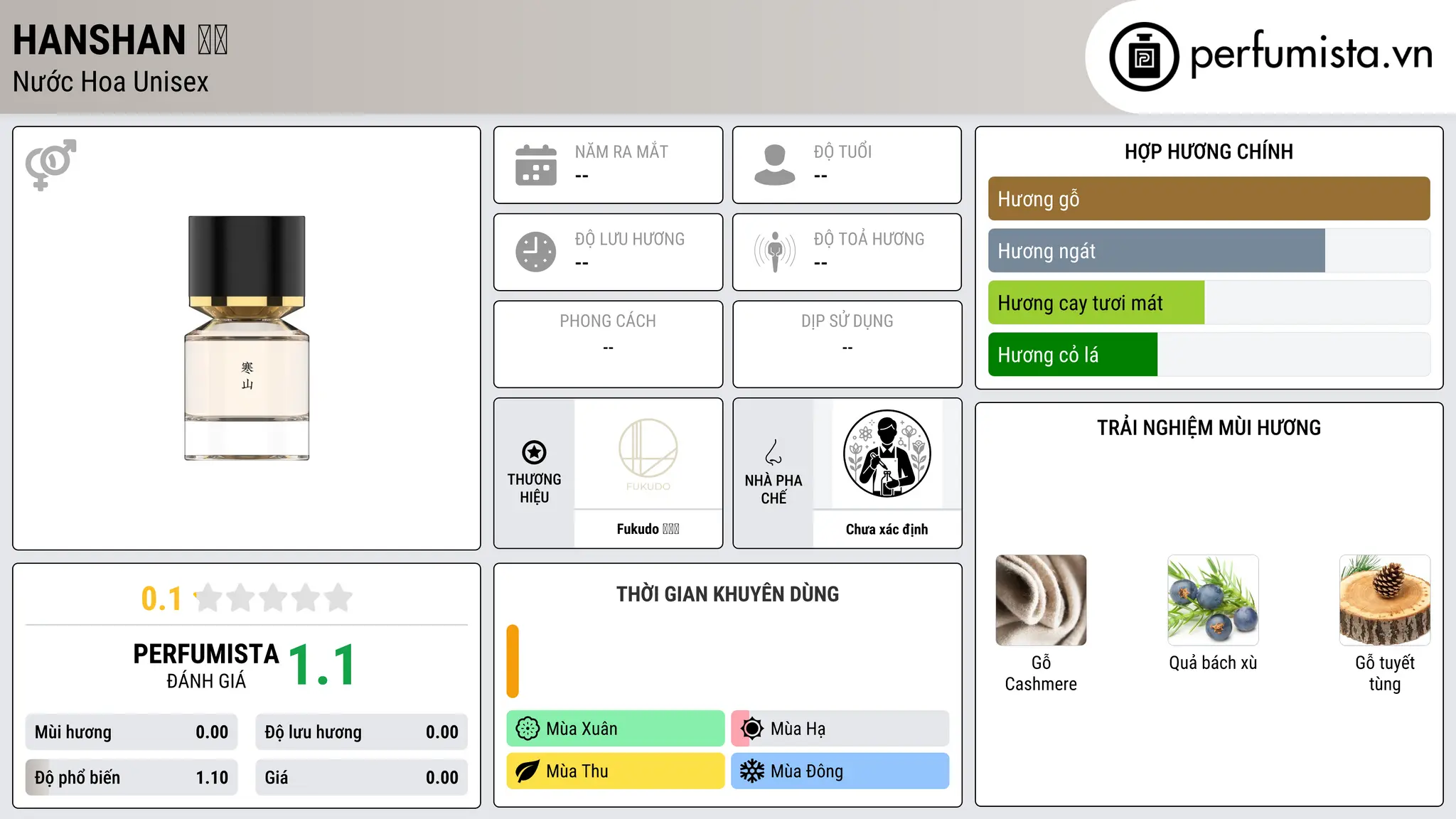This screenshot has width=1456, height=819.
Task: Click the unisex gender symbol icon
Action: coord(50,165)
